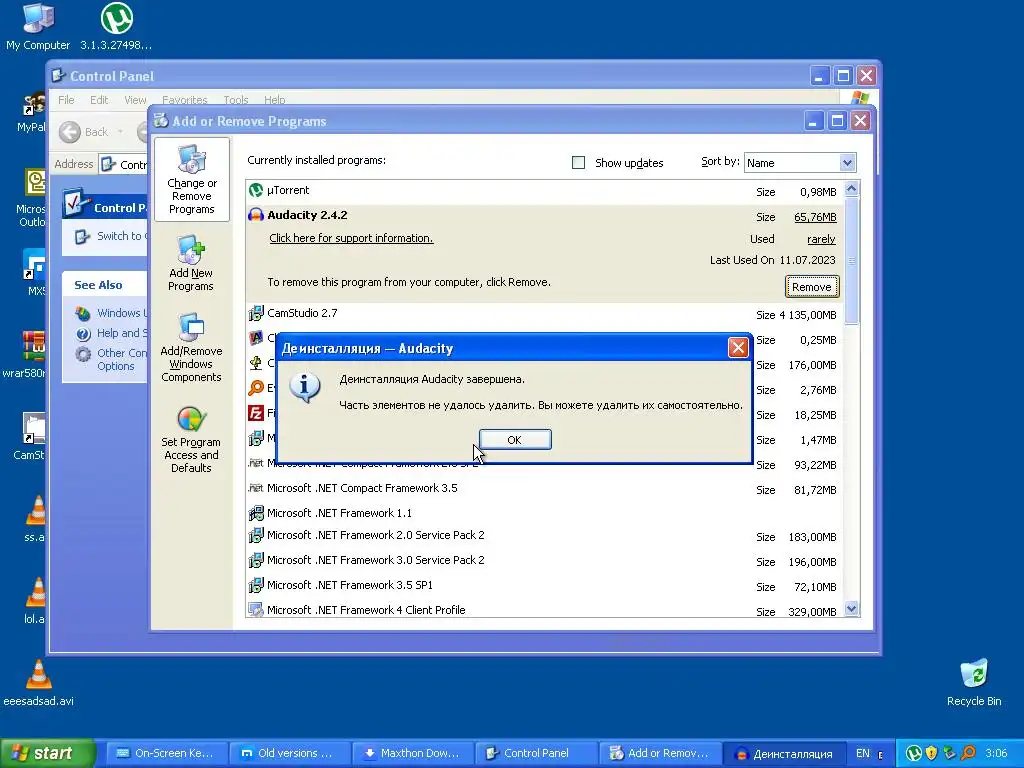Open the Recycle Bin desktop icon
The width and height of the screenshot is (1024, 768).
[974, 684]
